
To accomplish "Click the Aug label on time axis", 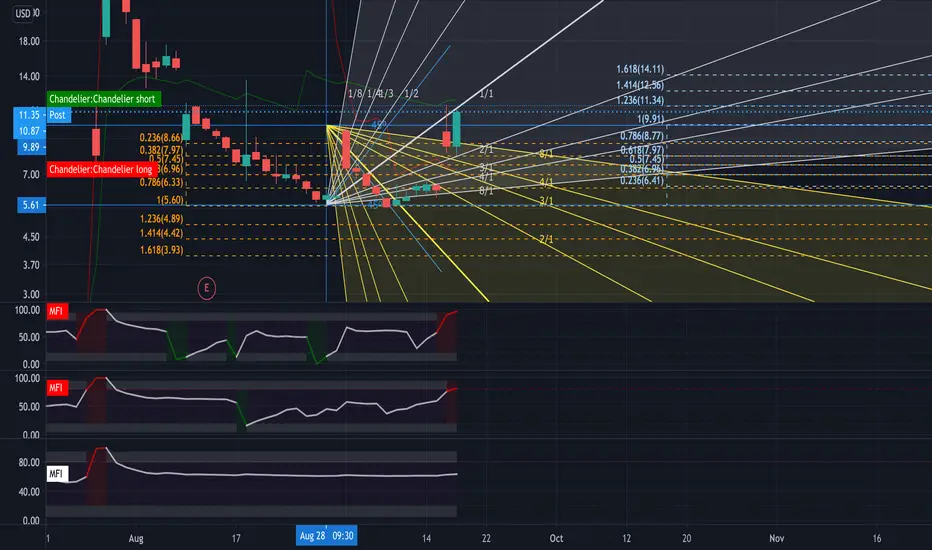I will point(136,538).
